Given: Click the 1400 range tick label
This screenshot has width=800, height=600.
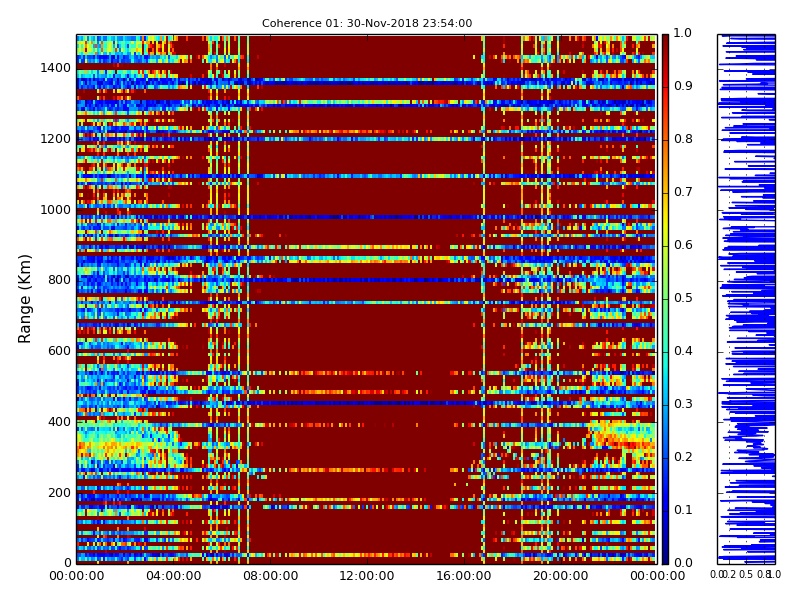Looking at the screenshot, I should (x=56, y=68).
